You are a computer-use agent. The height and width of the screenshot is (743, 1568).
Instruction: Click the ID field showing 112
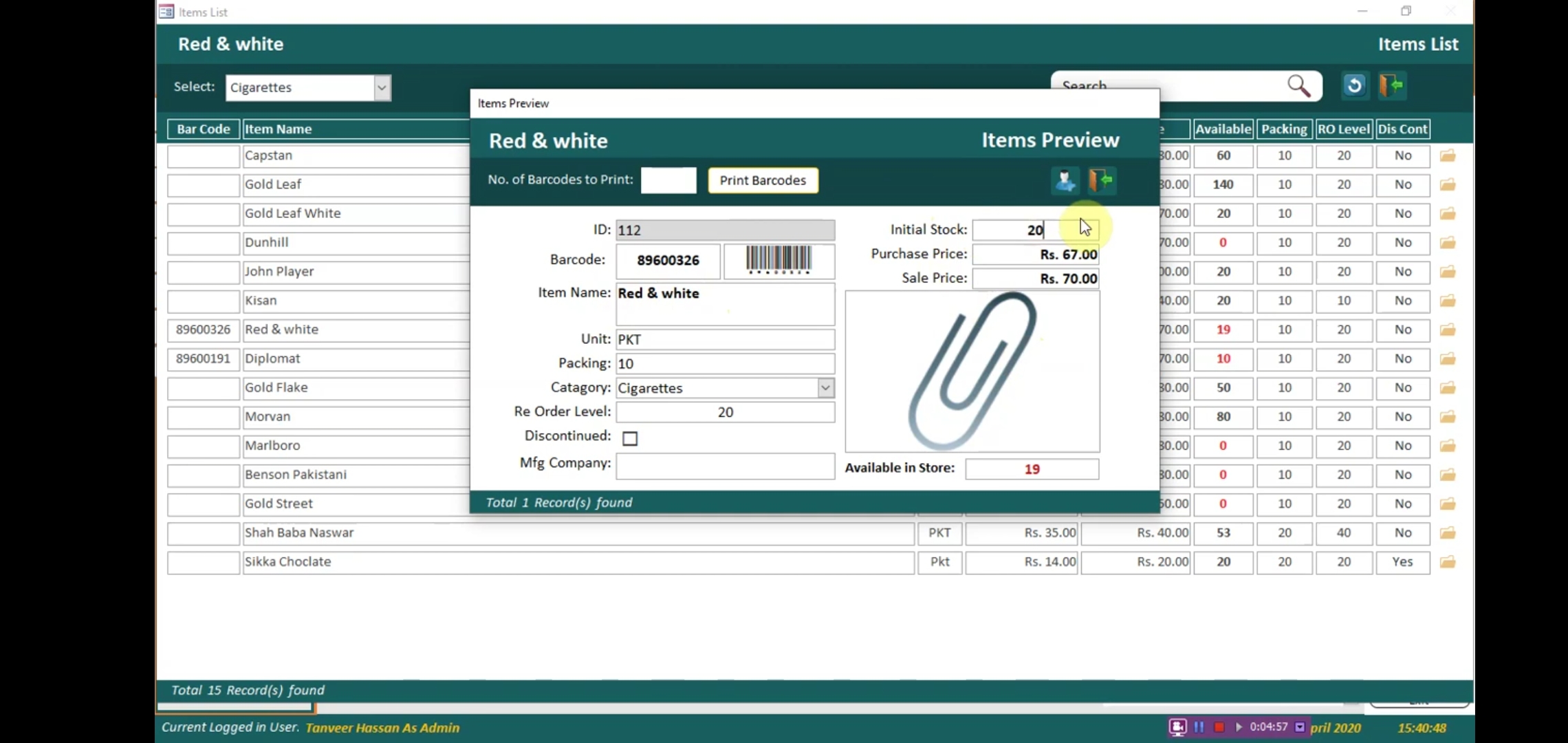(726, 230)
